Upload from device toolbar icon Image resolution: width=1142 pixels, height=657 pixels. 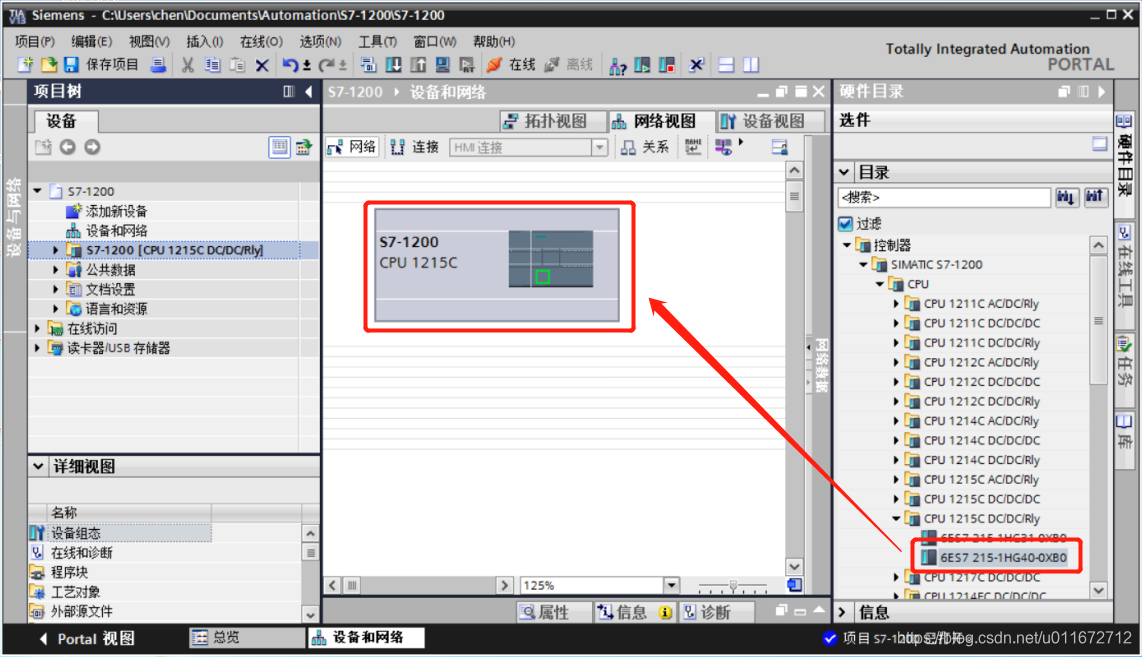tap(418, 65)
